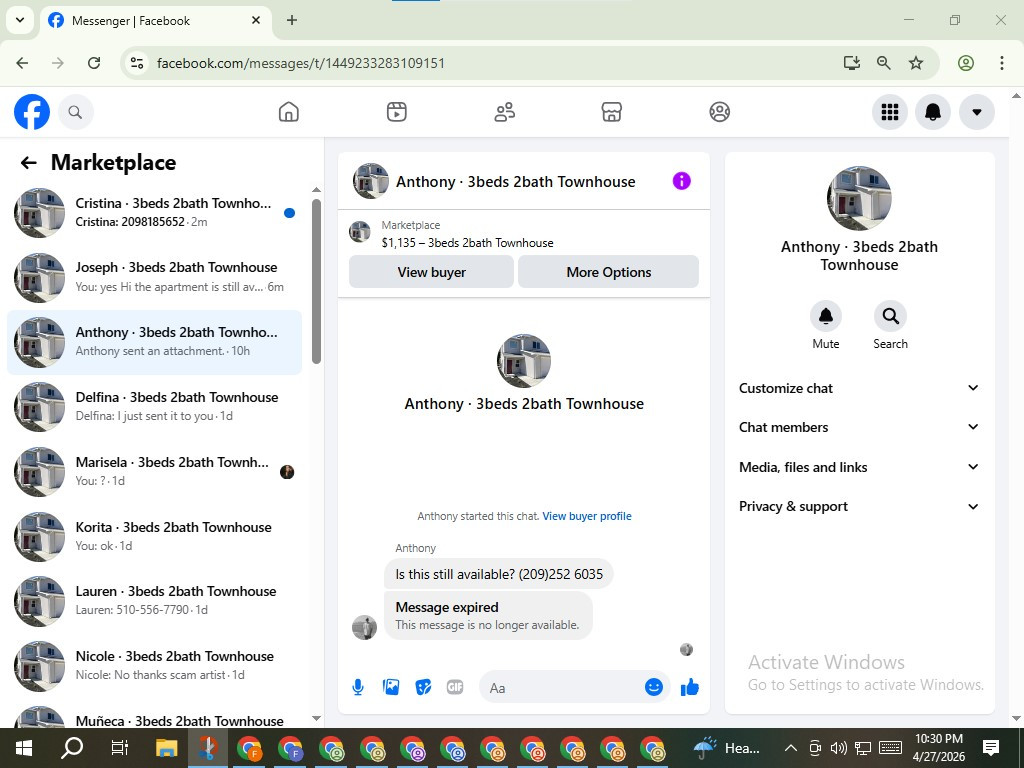Screen dimensions: 1024x768
Task: Open Nicole's townhouse conversation
Action: pos(154,665)
